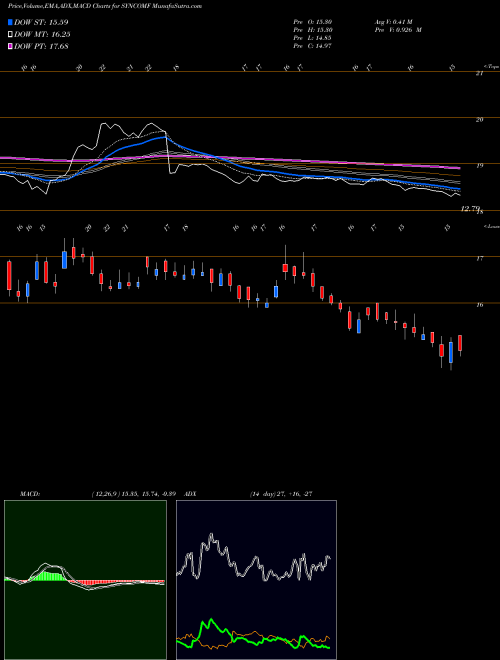Click the 12.79 value near the axis
Screen dimensions: 500x660
(470, 208)
